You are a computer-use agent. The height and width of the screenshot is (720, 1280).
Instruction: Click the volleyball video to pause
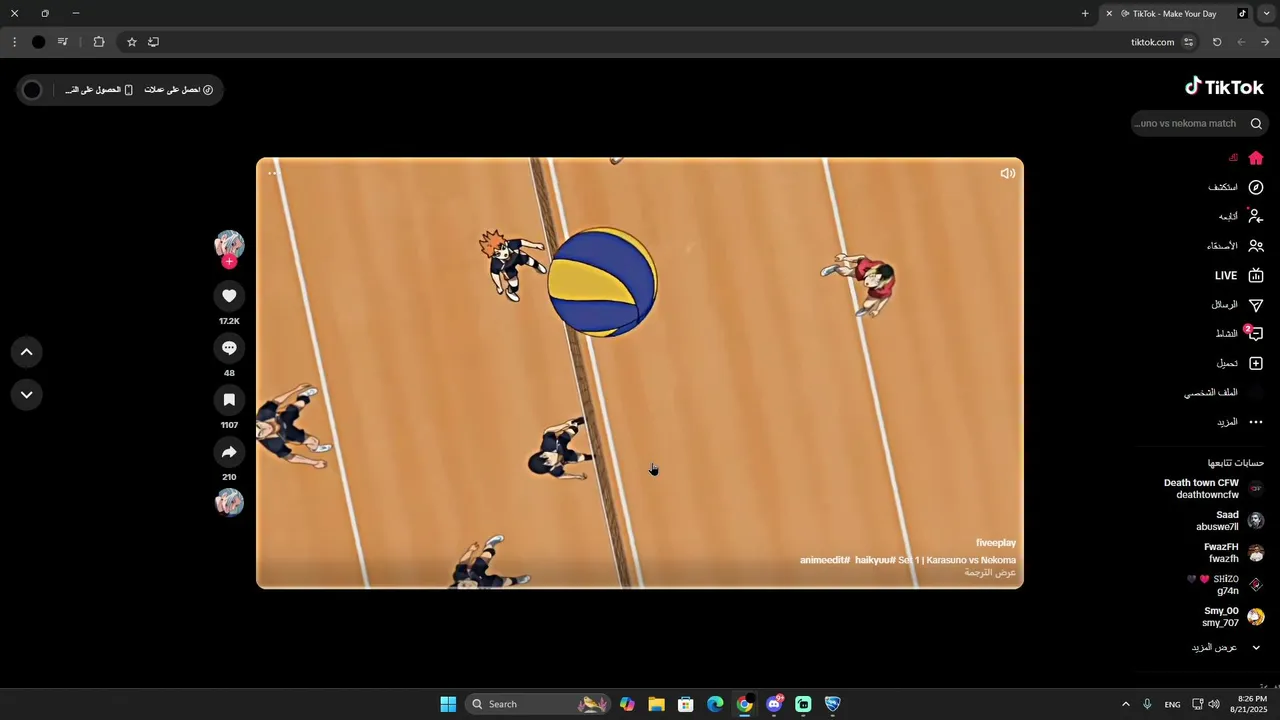[x=640, y=373]
